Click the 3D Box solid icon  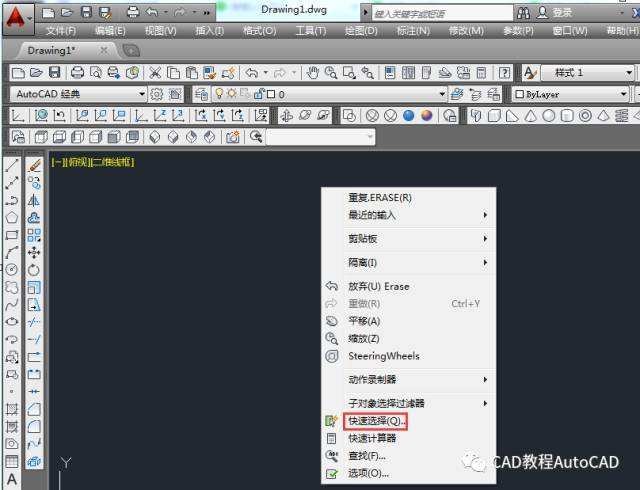[494, 116]
